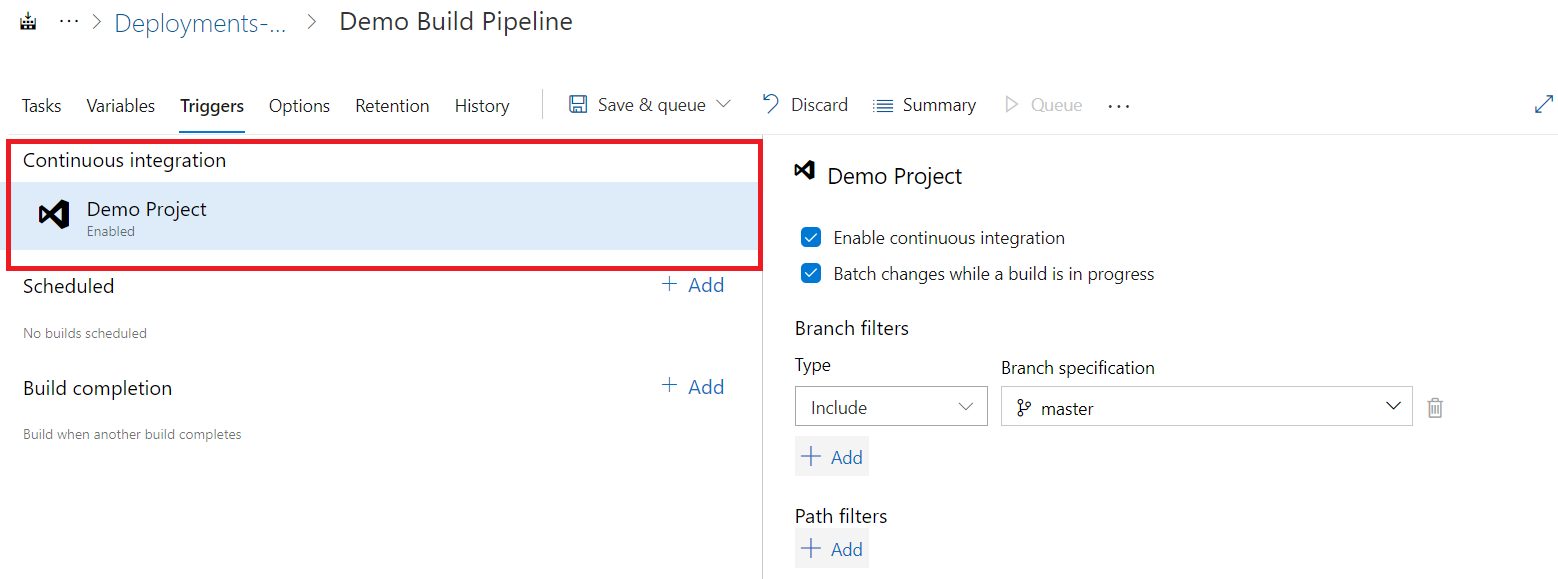Expand the breadcrumb ellipsis menu
The width and height of the screenshot is (1558, 579).
coord(69,21)
